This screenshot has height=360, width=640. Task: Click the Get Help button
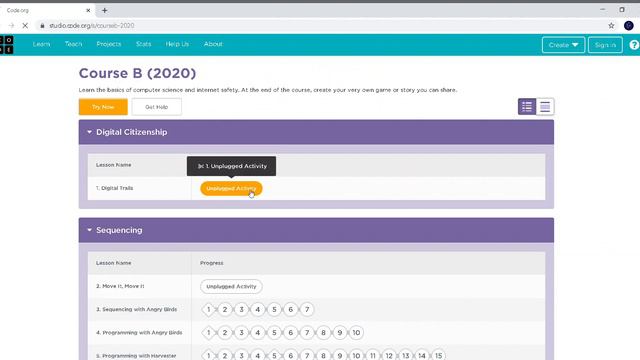coord(157,107)
